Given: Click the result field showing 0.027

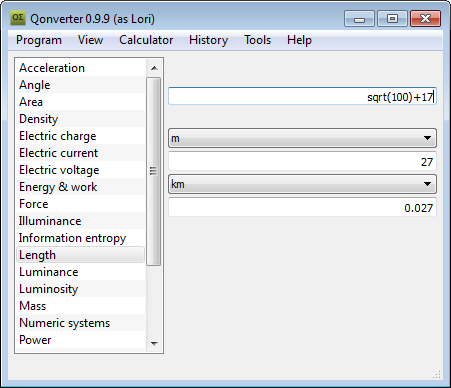Looking at the screenshot, I should (x=302, y=208).
